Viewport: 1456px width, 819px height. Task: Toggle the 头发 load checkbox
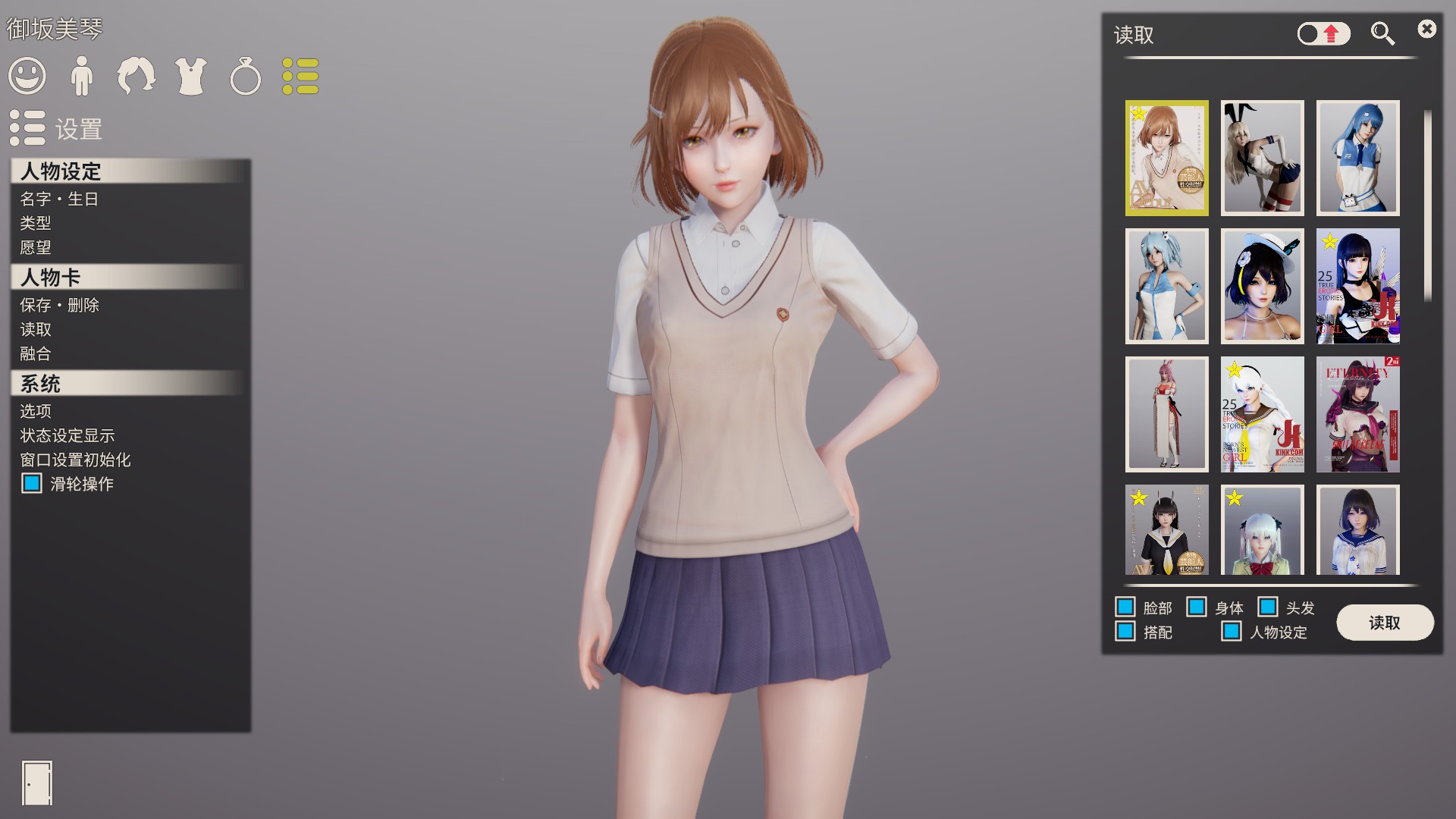1268,607
